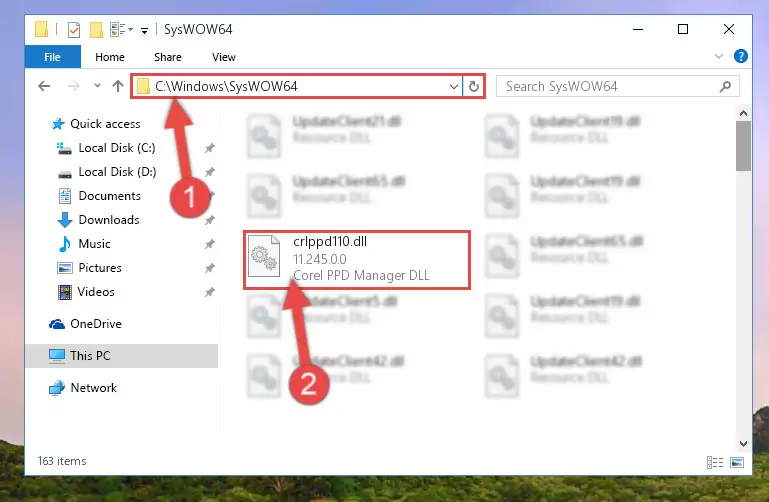This screenshot has height=502, width=769.
Task: Go forward with the right arrow button
Action: coord(74,86)
